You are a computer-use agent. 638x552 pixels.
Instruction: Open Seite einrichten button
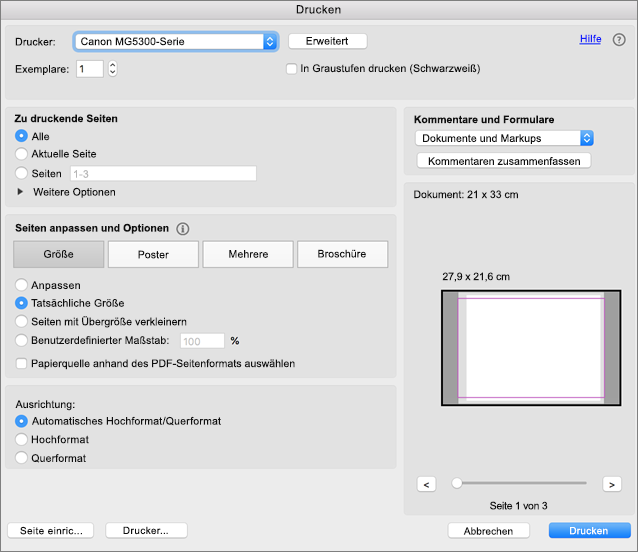[x=51, y=530]
